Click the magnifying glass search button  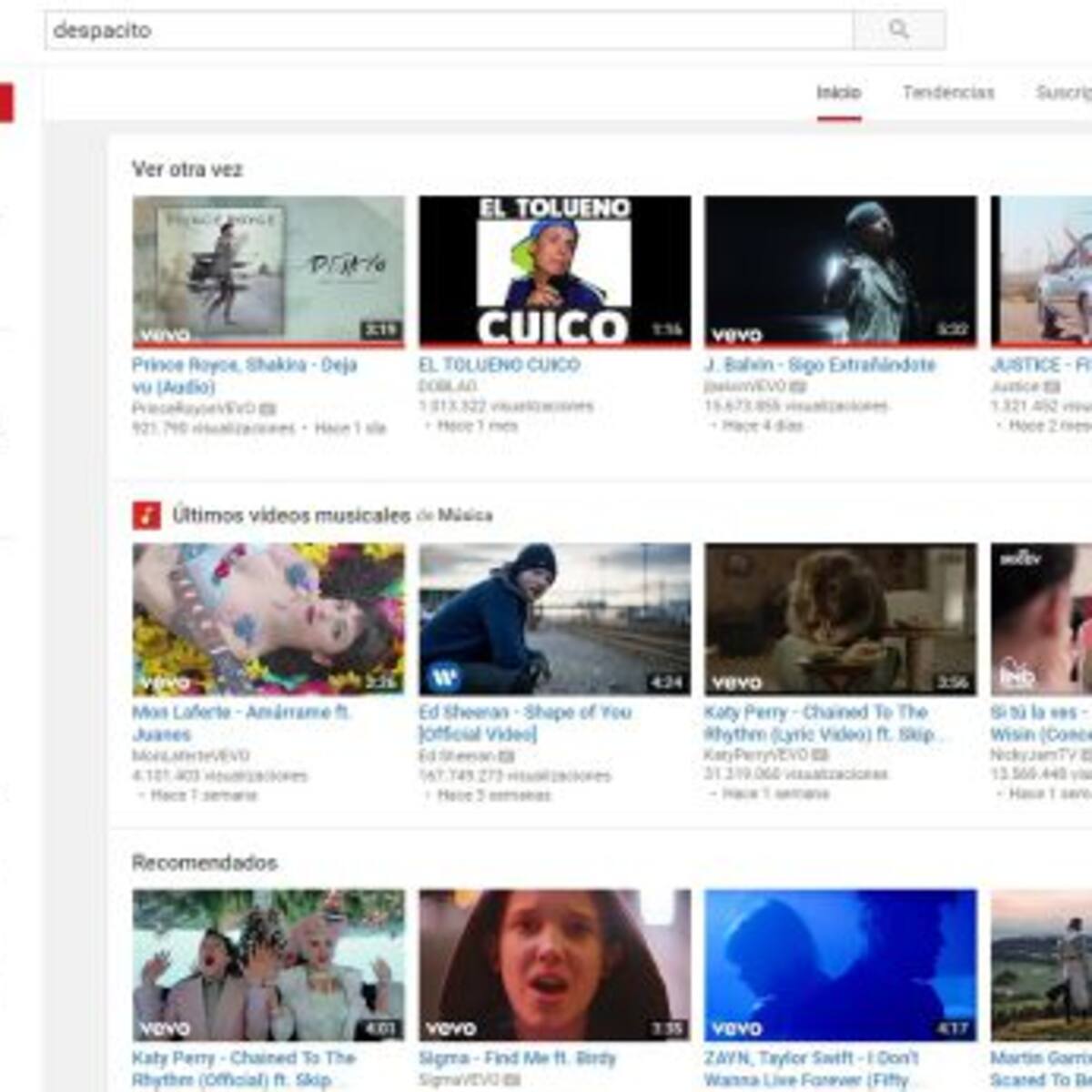click(x=898, y=30)
